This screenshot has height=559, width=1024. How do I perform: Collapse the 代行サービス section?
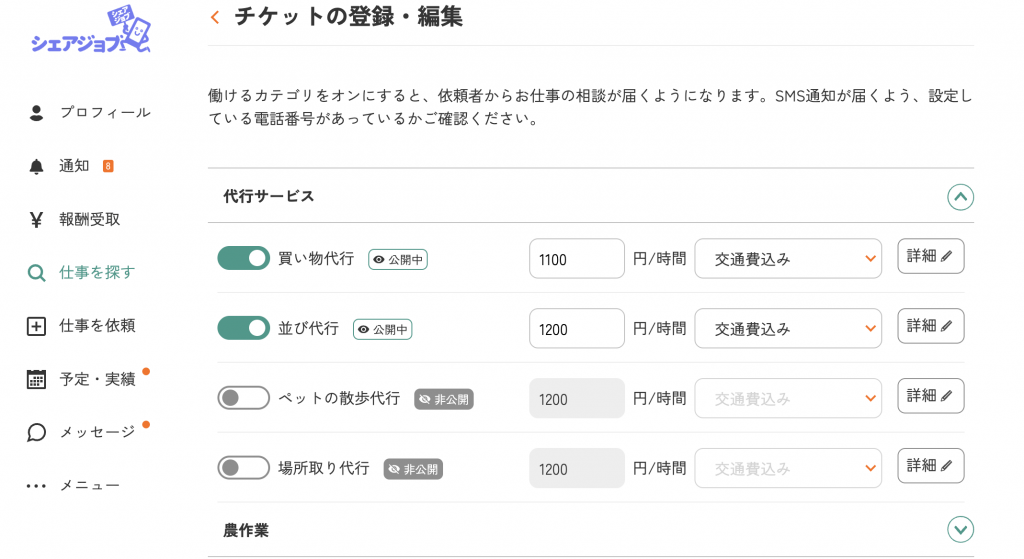(x=960, y=197)
